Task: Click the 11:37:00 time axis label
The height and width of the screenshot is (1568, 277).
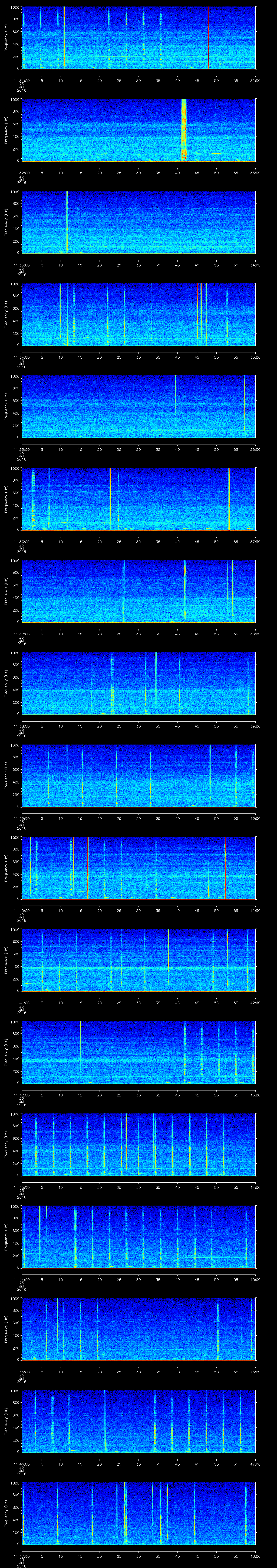Action: click(x=22, y=634)
